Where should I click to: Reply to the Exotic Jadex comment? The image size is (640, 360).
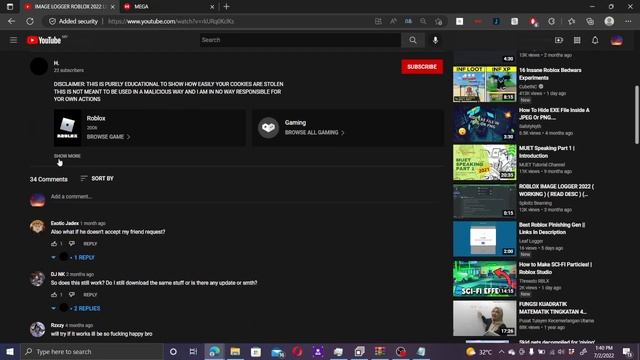coord(90,244)
